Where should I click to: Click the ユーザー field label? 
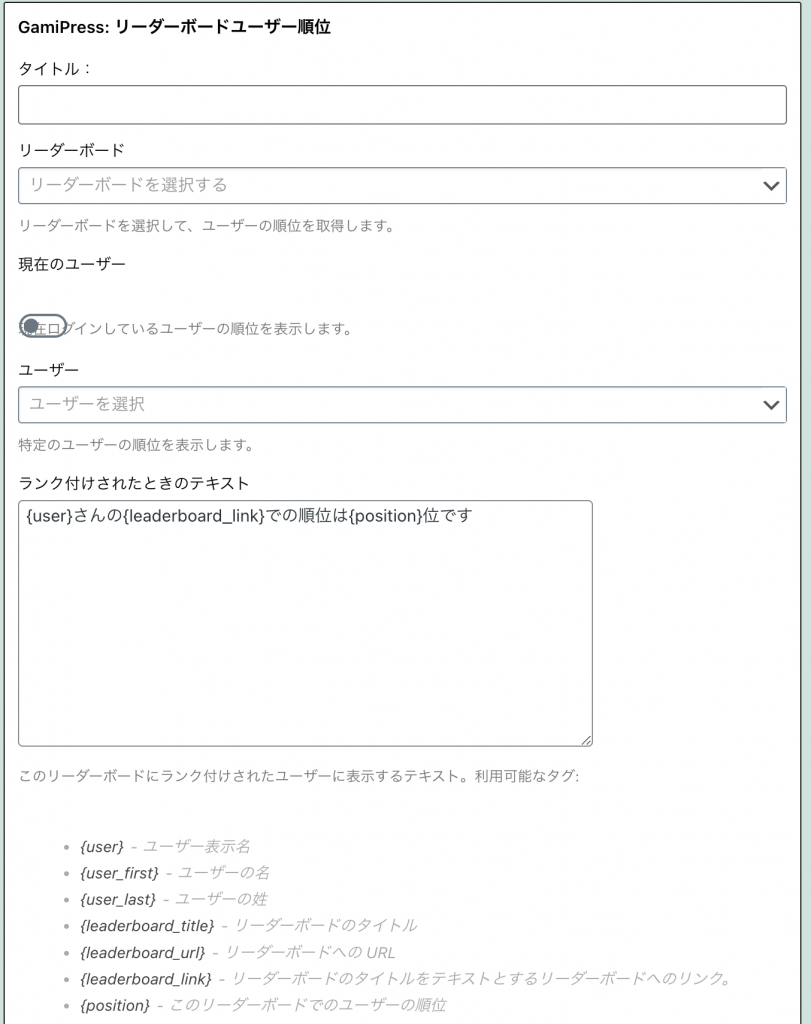click(48, 370)
